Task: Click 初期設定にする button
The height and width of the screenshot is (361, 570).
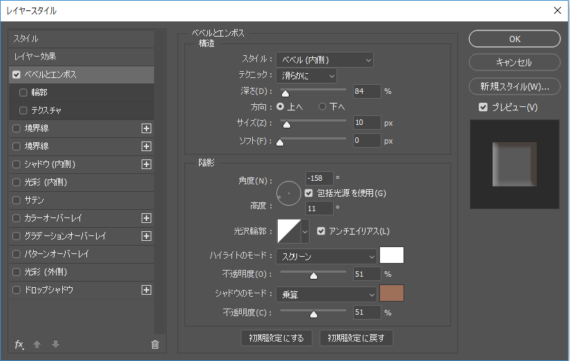Action: [x=277, y=338]
